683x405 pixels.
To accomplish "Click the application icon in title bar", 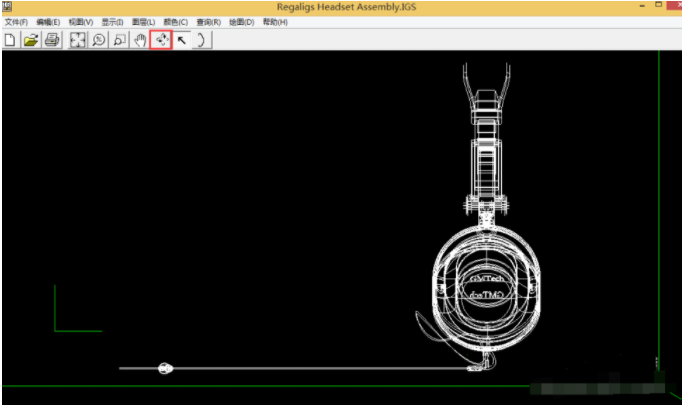I will tap(7, 7).
